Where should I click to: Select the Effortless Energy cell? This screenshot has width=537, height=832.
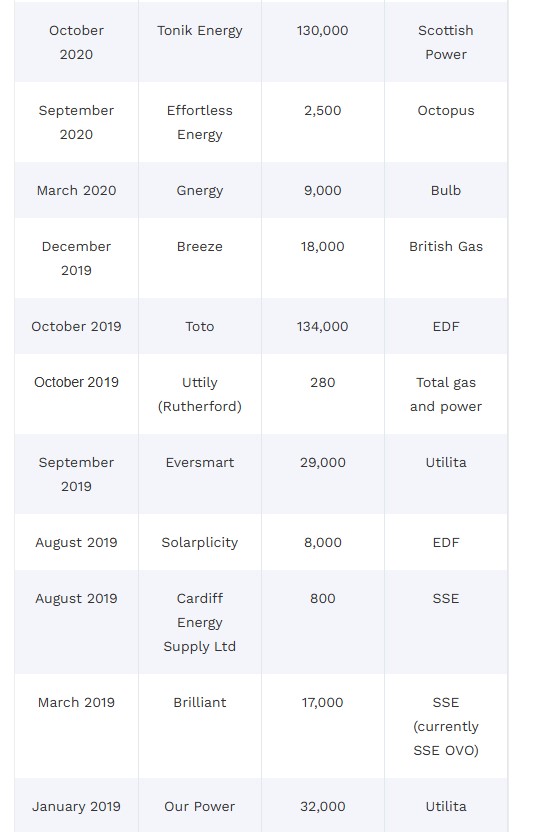(x=200, y=123)
